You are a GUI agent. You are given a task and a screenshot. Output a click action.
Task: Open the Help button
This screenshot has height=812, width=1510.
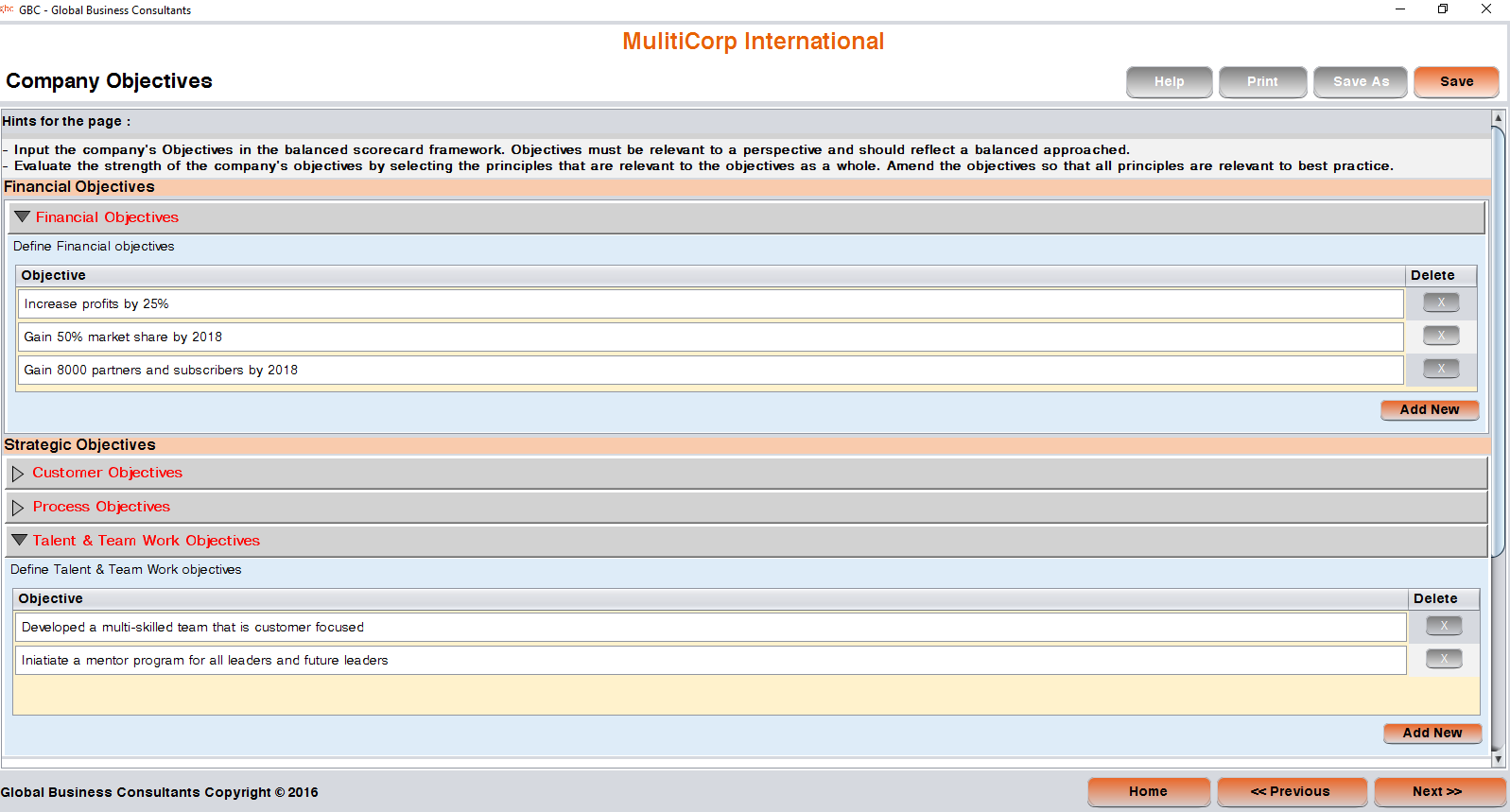coord(1169,82)
